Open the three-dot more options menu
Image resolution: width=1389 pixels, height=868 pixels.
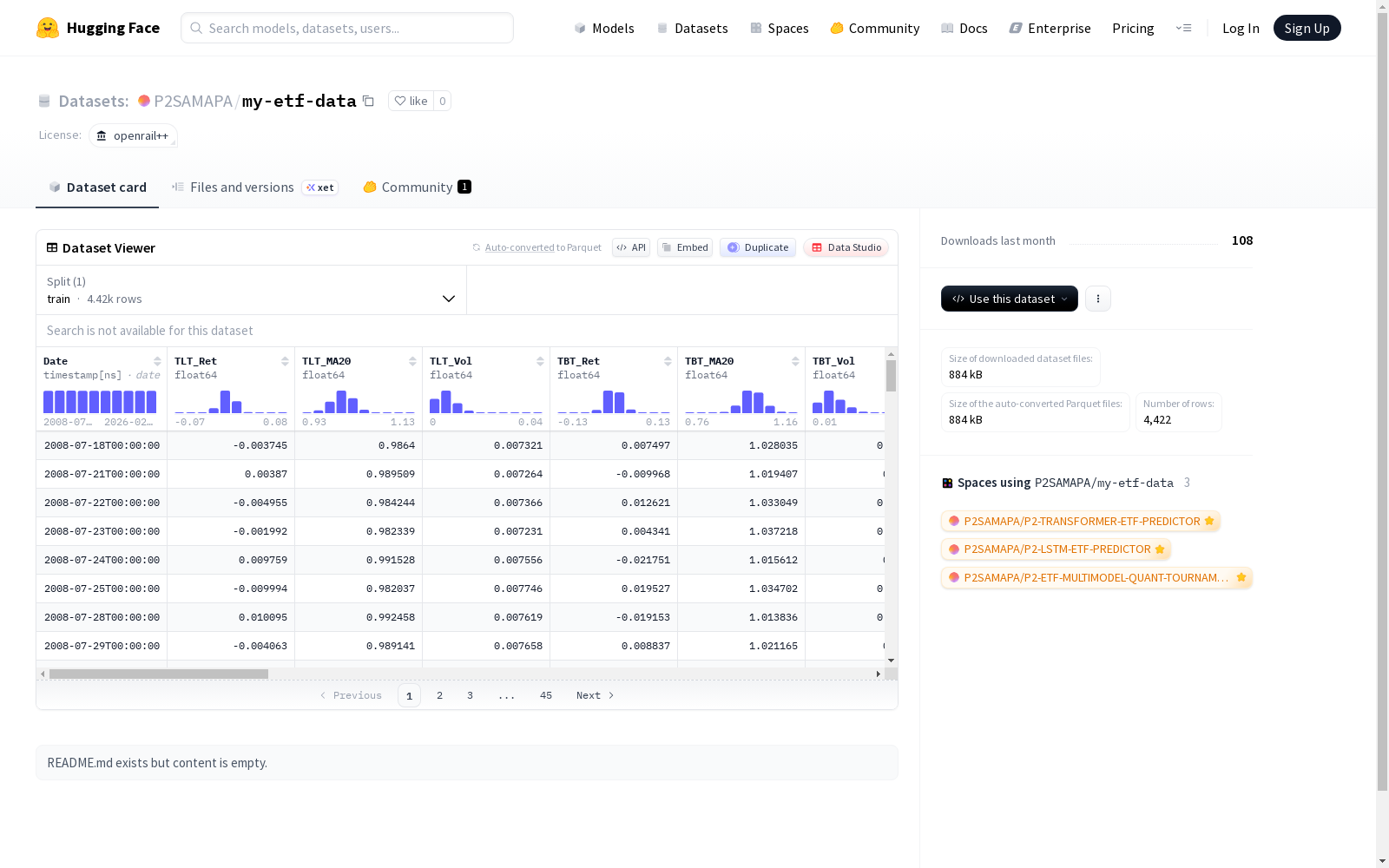1098,299
